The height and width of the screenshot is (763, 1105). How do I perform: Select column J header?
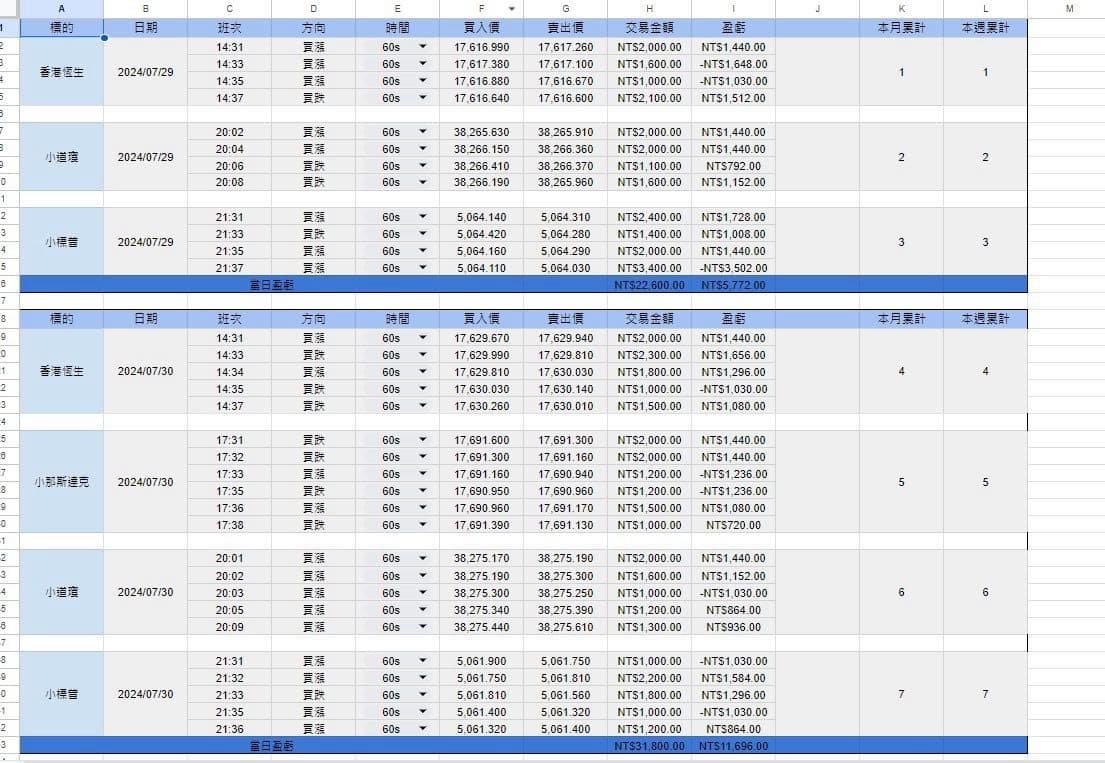click(817, 9)
